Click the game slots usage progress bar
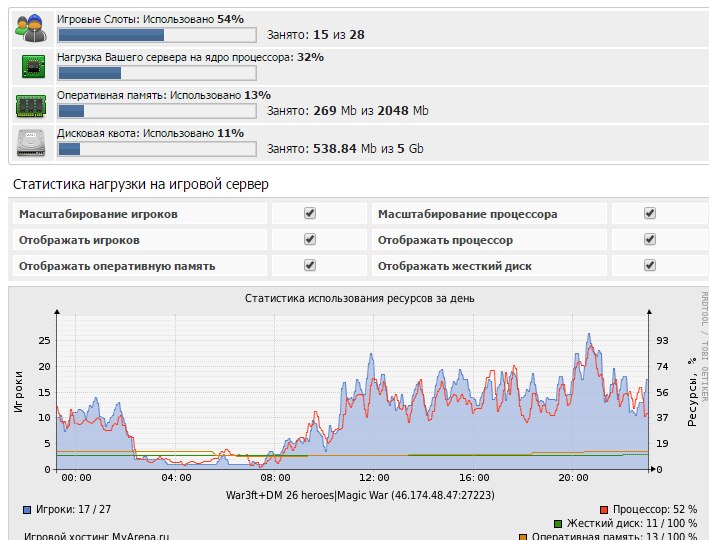Screen dimensions: 709x540 pyautogui.click(x=156, y=35)
